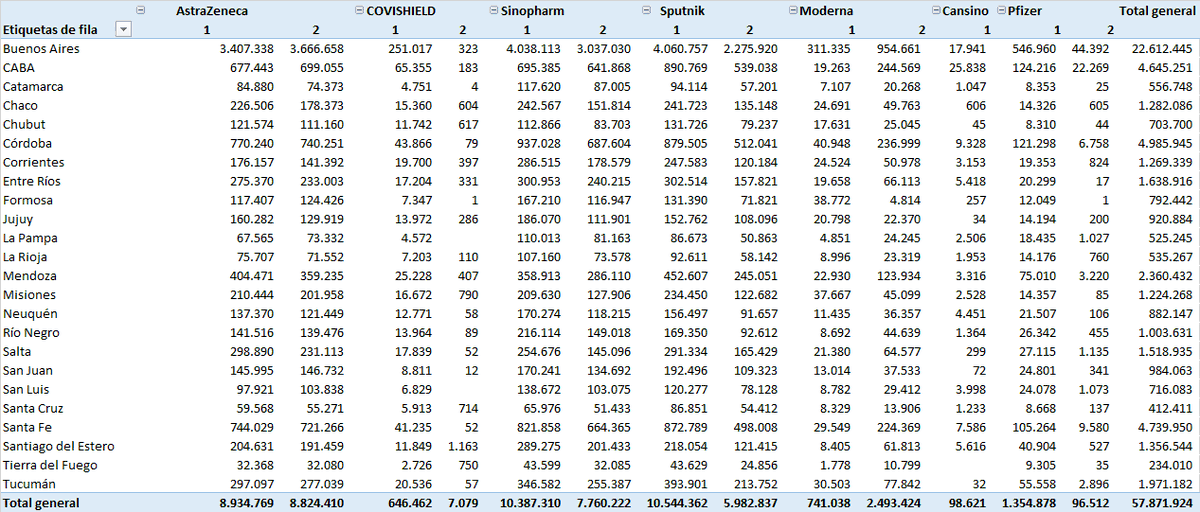Click Córdoba total cell 4.985.945

click(x=1168, y=143)
